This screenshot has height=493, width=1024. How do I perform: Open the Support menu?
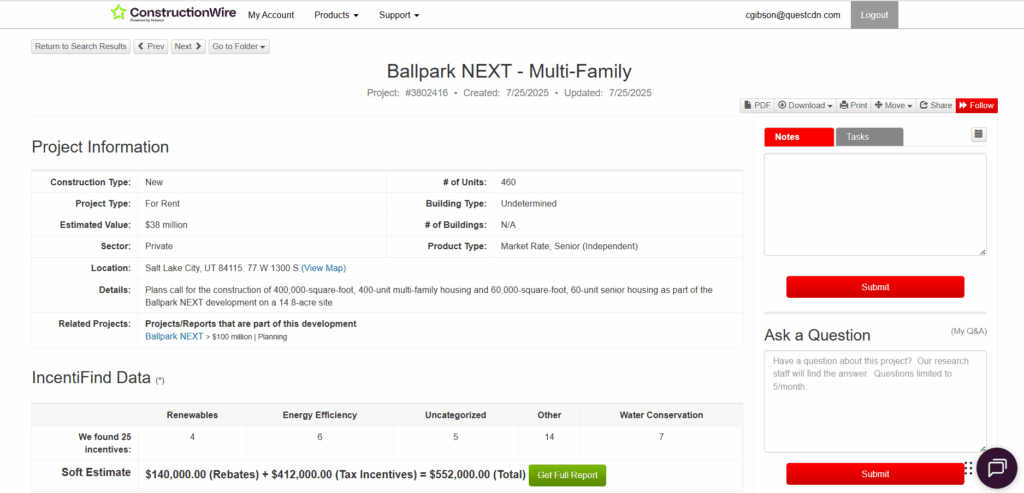pos(399,15)
